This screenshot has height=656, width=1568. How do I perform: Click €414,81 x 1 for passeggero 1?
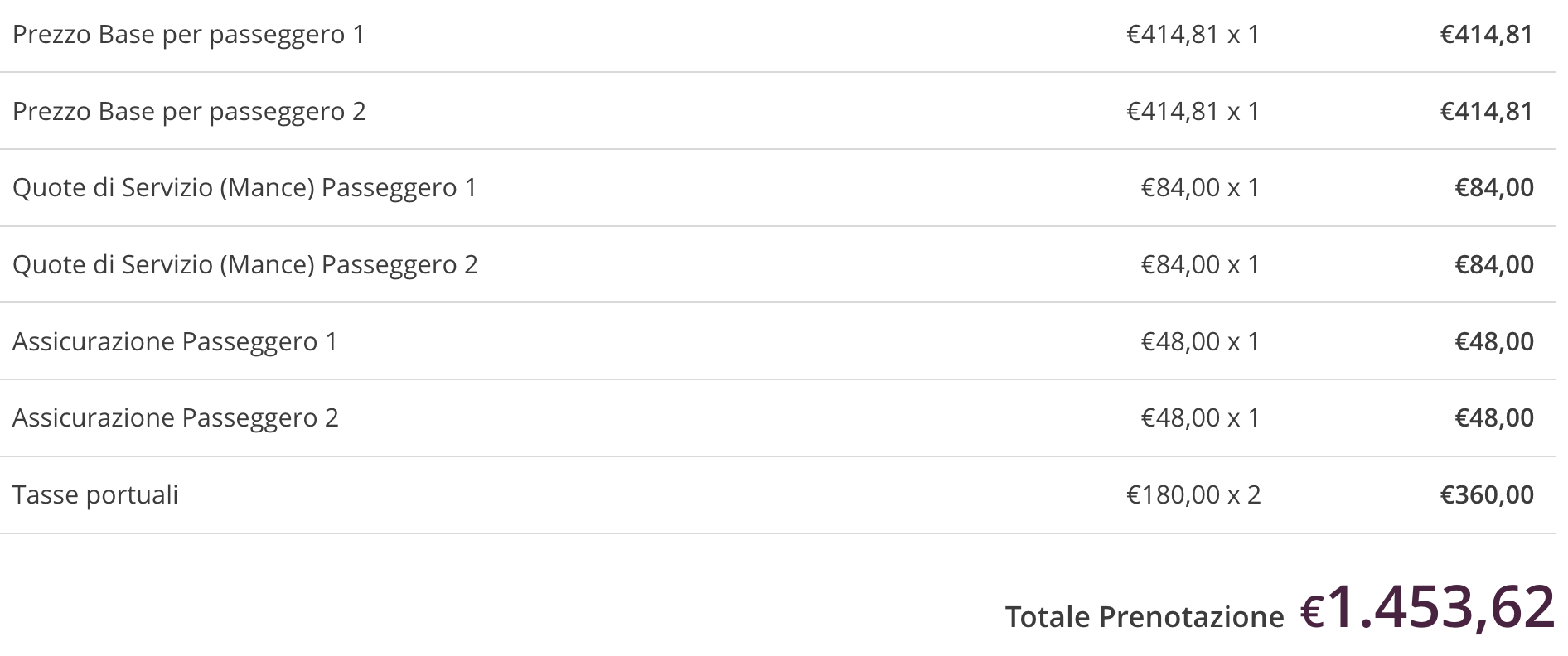coord(1193,35)
